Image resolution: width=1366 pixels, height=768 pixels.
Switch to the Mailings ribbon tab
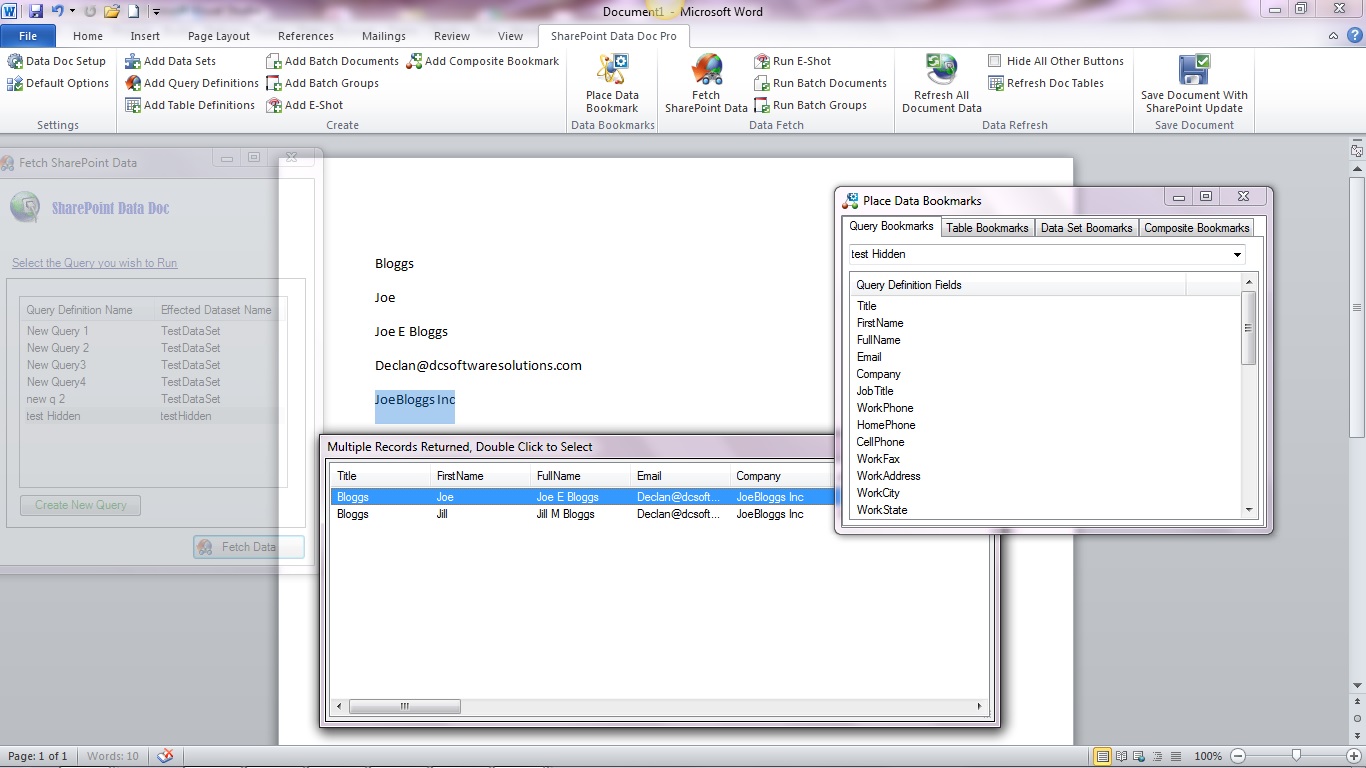pyautogui.click(x=384, y=36)
